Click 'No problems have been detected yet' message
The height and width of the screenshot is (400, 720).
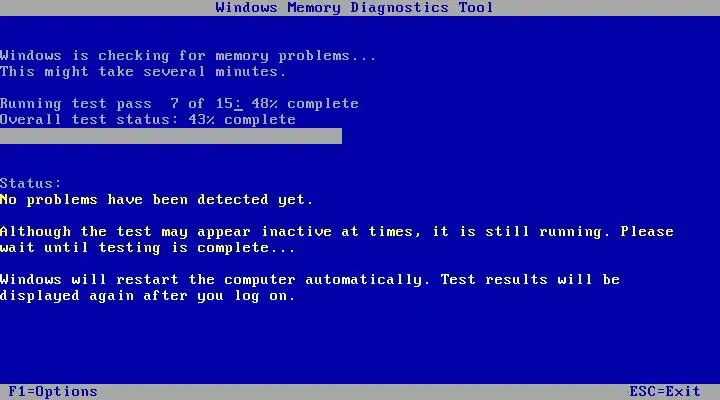(156, 200)
